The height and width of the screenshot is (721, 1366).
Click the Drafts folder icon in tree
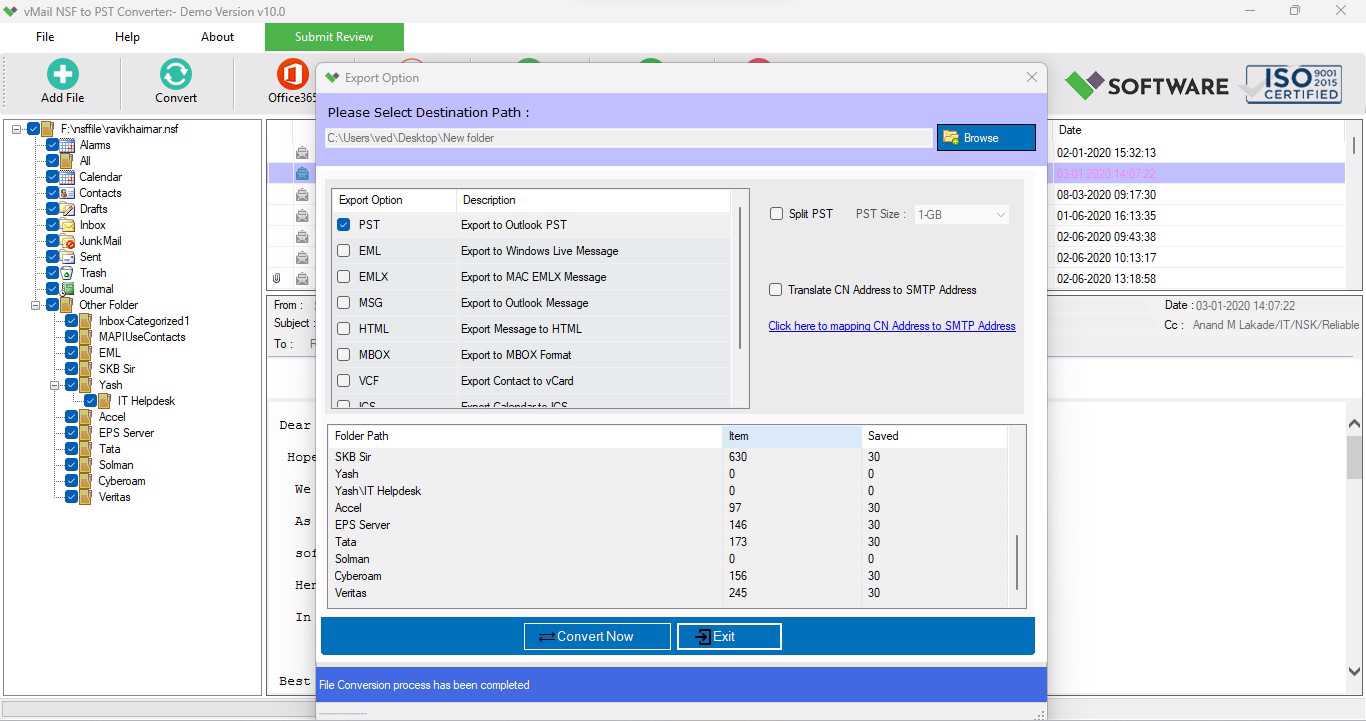(x=67, y=209)
